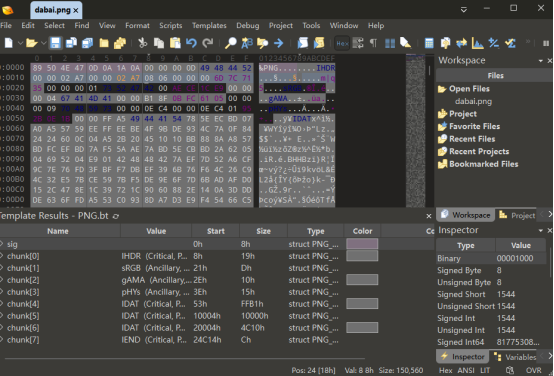
Task: Click the Save All toolbar icon
Action: click(87, 43)
